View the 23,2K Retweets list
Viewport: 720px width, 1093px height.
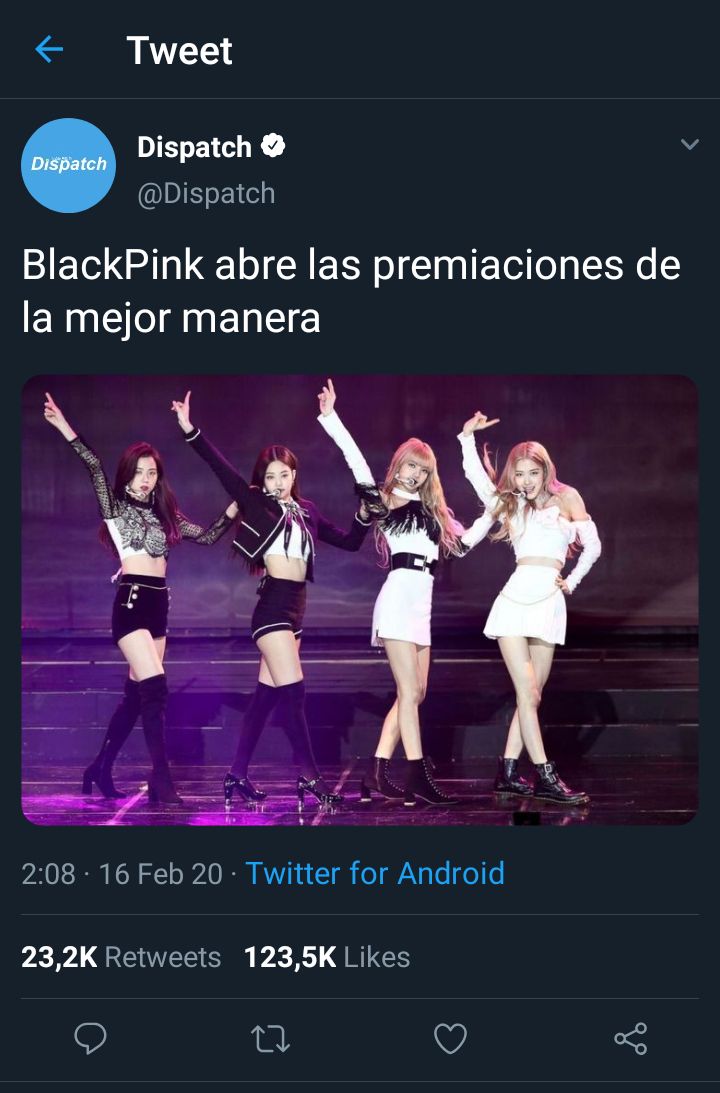click(121, 957)
